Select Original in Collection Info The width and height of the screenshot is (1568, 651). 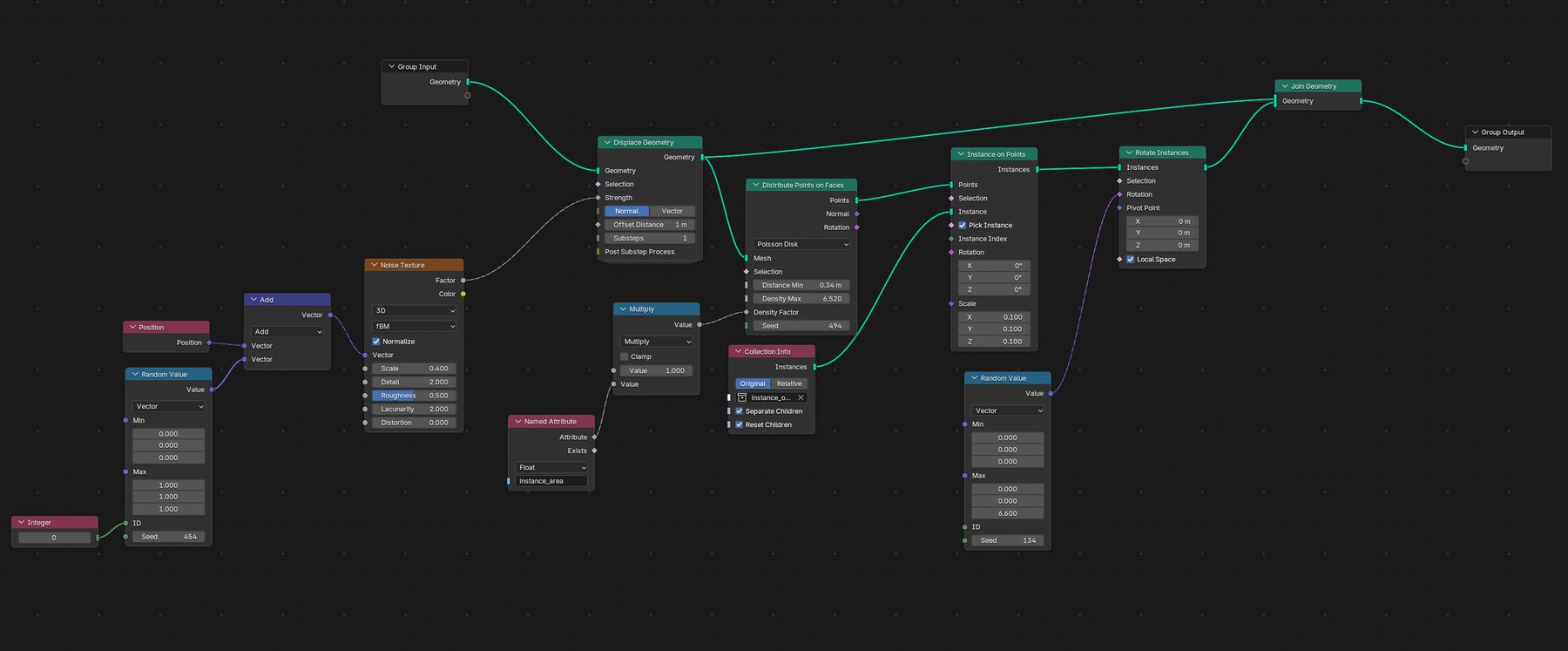point(753,383)
